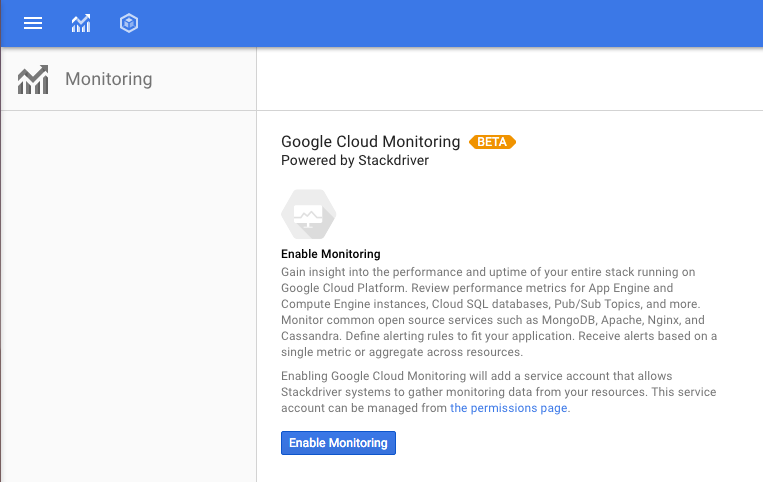Select the Monitoring label in sidebar header
Screen dimensions: 763x482
click(x=108, y=79)
